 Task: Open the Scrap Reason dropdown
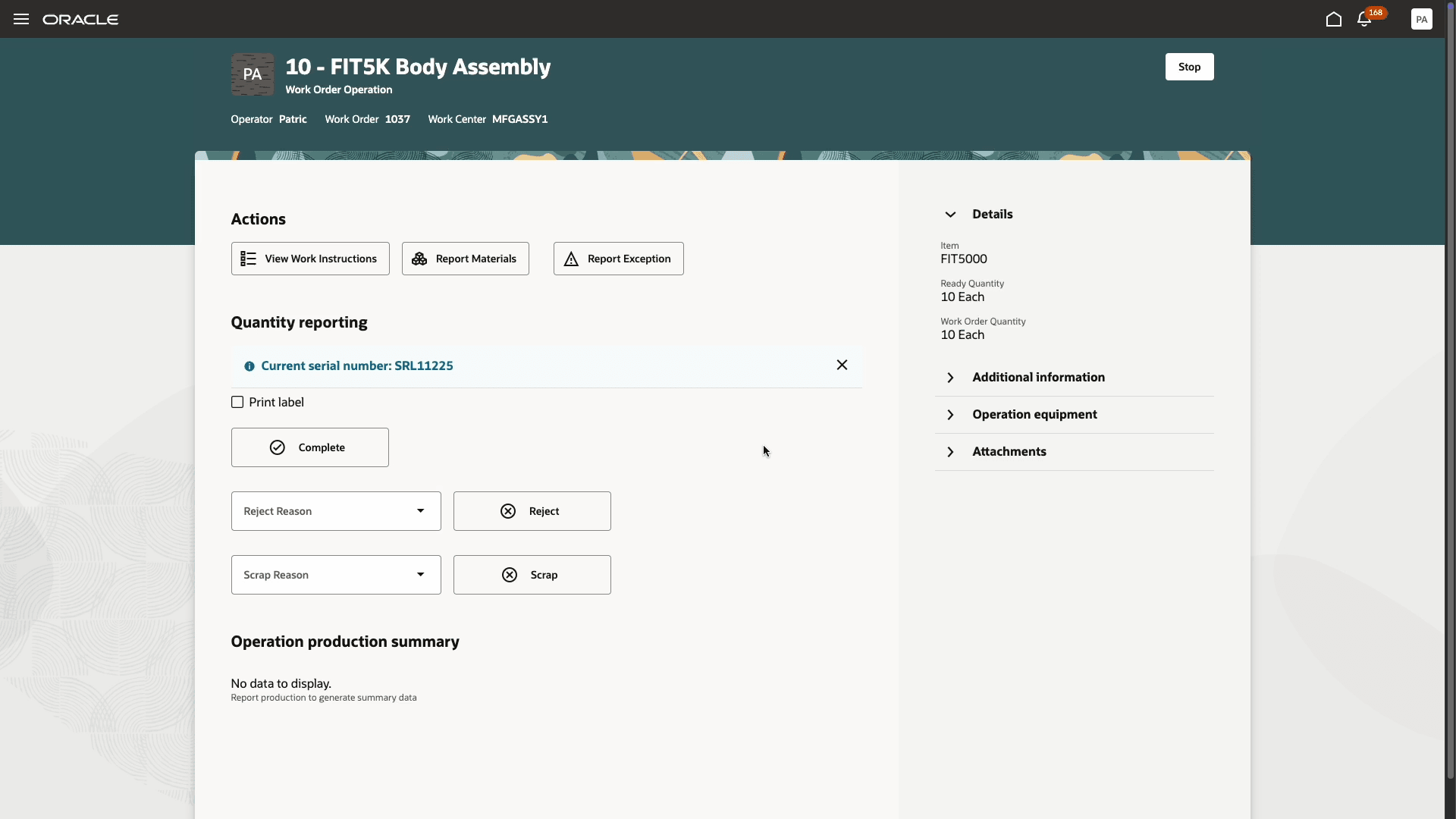pyautogui.click(x=336, y=575)
